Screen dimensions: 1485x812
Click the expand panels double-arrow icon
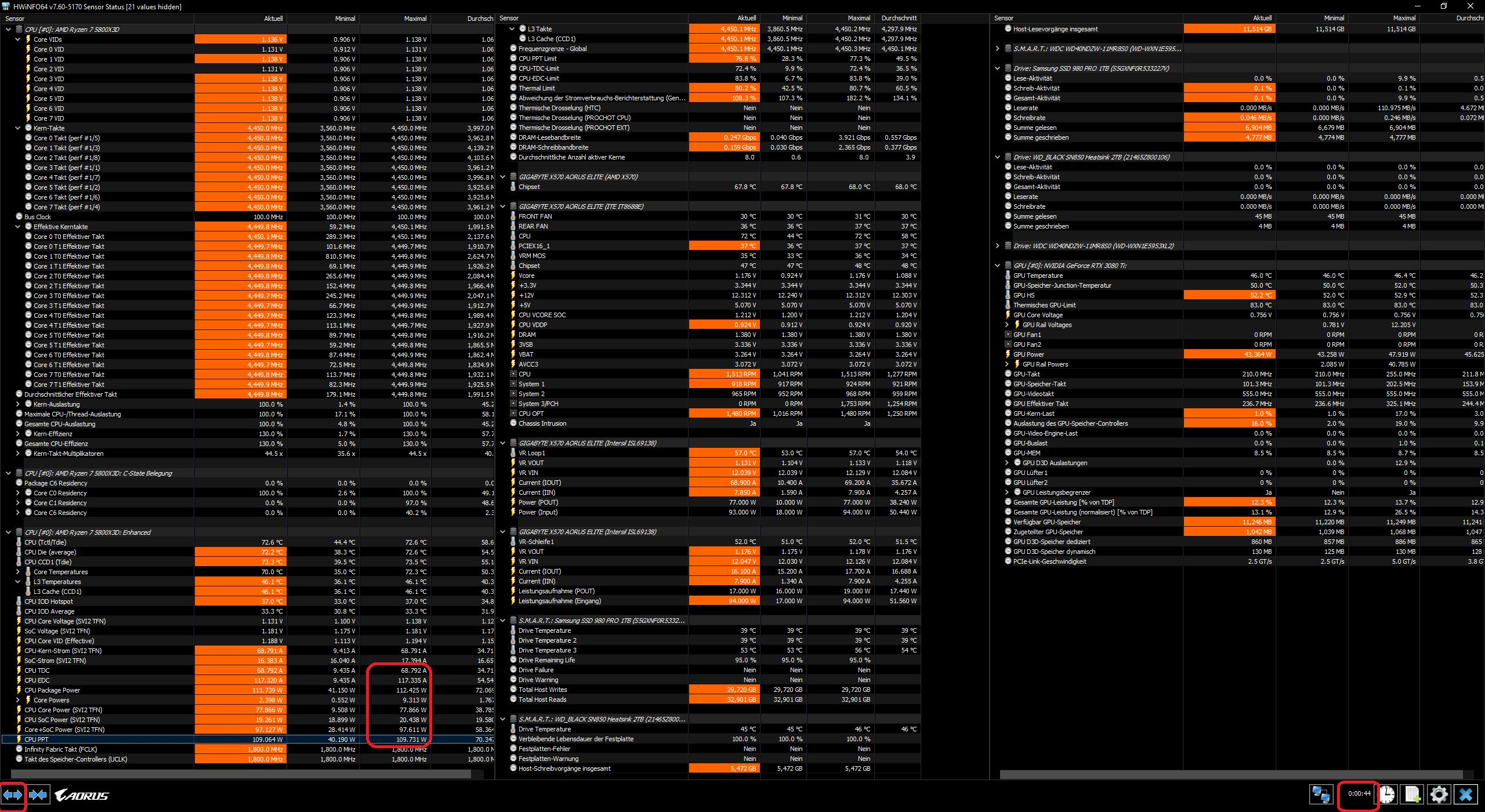[x=13, y=795]
